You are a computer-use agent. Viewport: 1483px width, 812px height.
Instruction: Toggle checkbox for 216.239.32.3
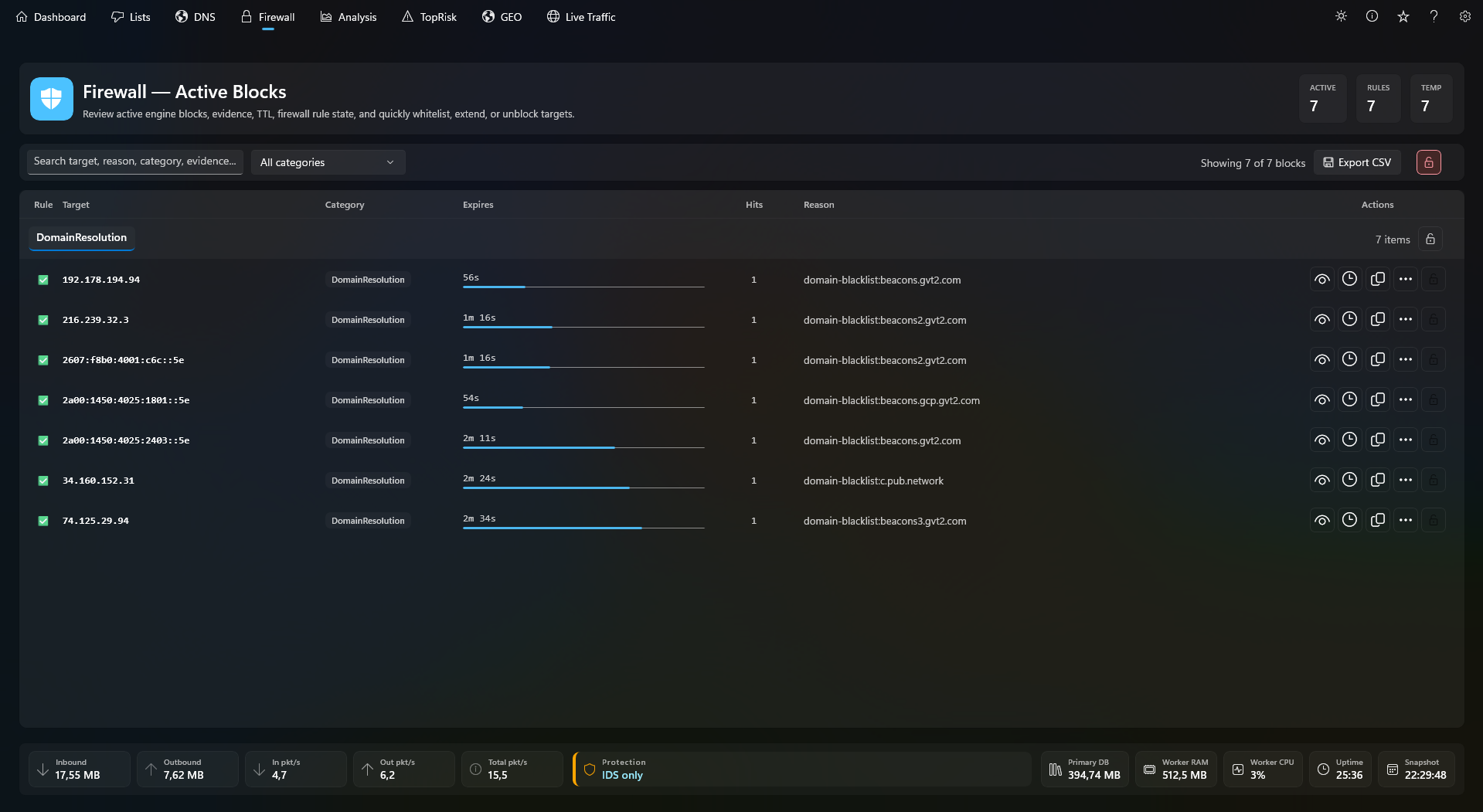pyautogui.click(x=43, y=320)
